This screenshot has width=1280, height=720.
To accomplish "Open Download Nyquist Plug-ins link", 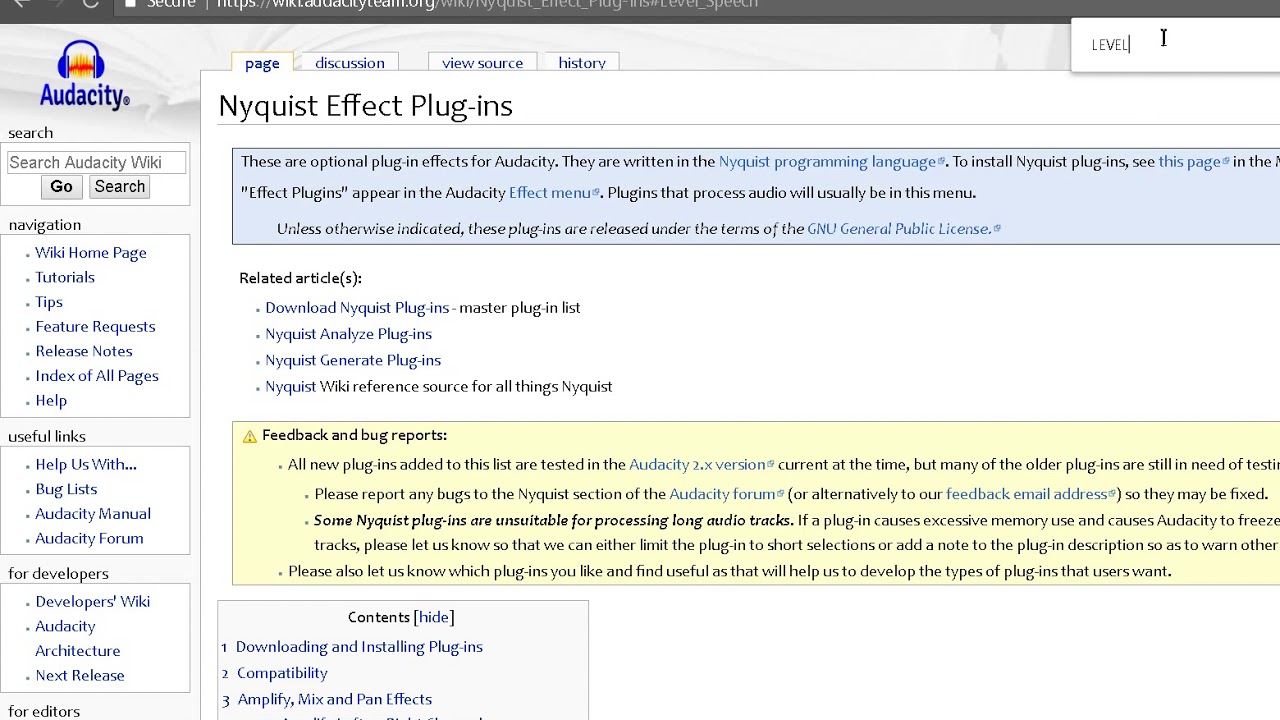I will click(x=357, y=308).
